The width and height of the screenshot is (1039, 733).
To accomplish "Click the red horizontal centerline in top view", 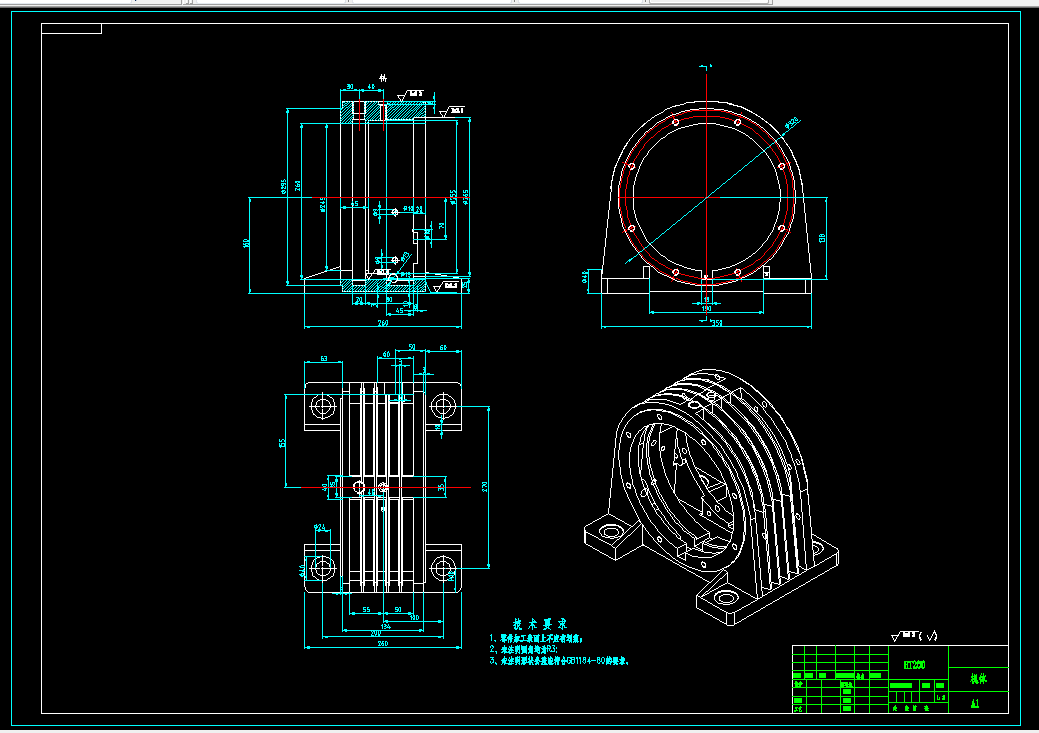I will coord(386,487).
